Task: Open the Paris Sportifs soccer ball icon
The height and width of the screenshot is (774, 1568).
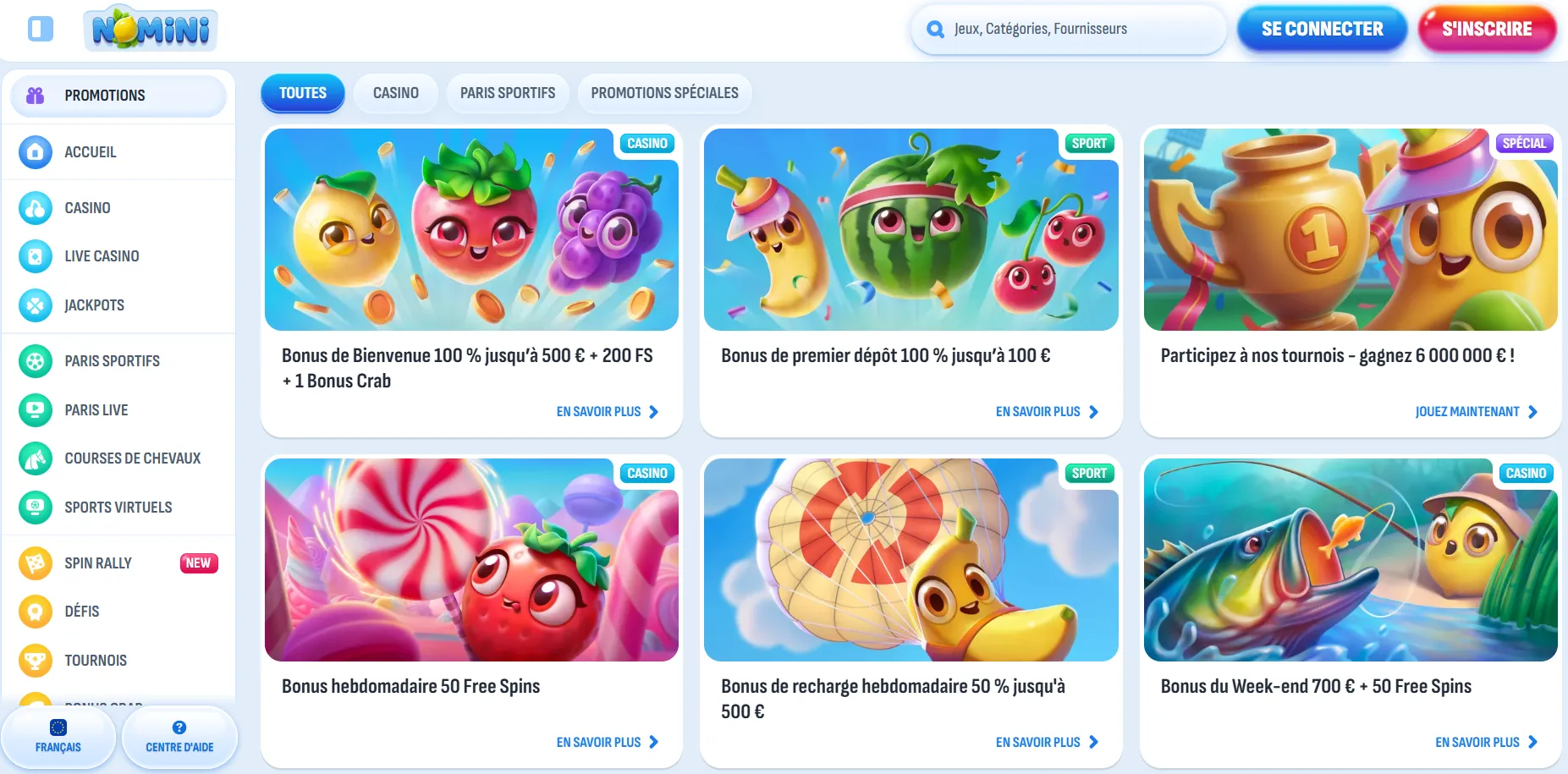Action: [36, 361]
